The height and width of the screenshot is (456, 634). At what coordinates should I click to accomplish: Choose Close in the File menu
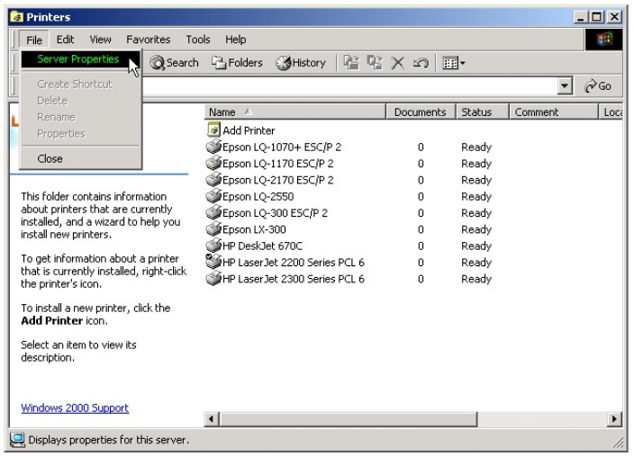(x=50, y=158)
